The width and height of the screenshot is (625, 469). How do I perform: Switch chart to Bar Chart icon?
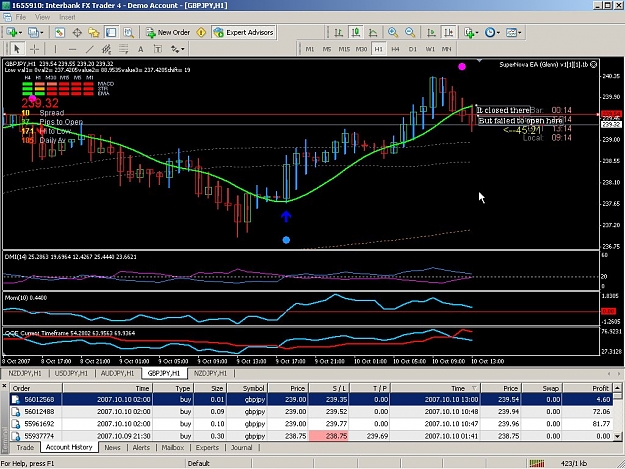click(x=338, y=33)
